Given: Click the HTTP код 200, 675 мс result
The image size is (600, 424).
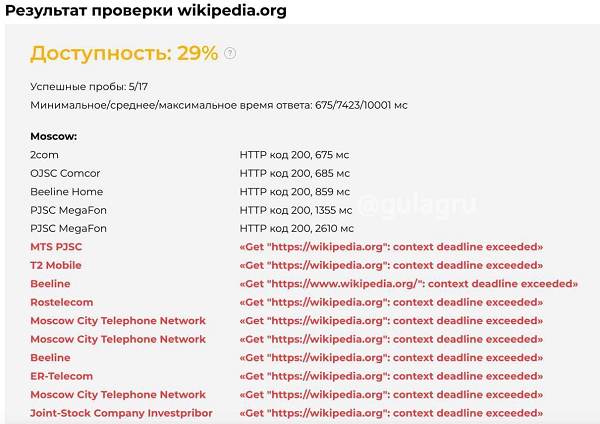Looking at the screenshot, I should (x=294, y=155).
